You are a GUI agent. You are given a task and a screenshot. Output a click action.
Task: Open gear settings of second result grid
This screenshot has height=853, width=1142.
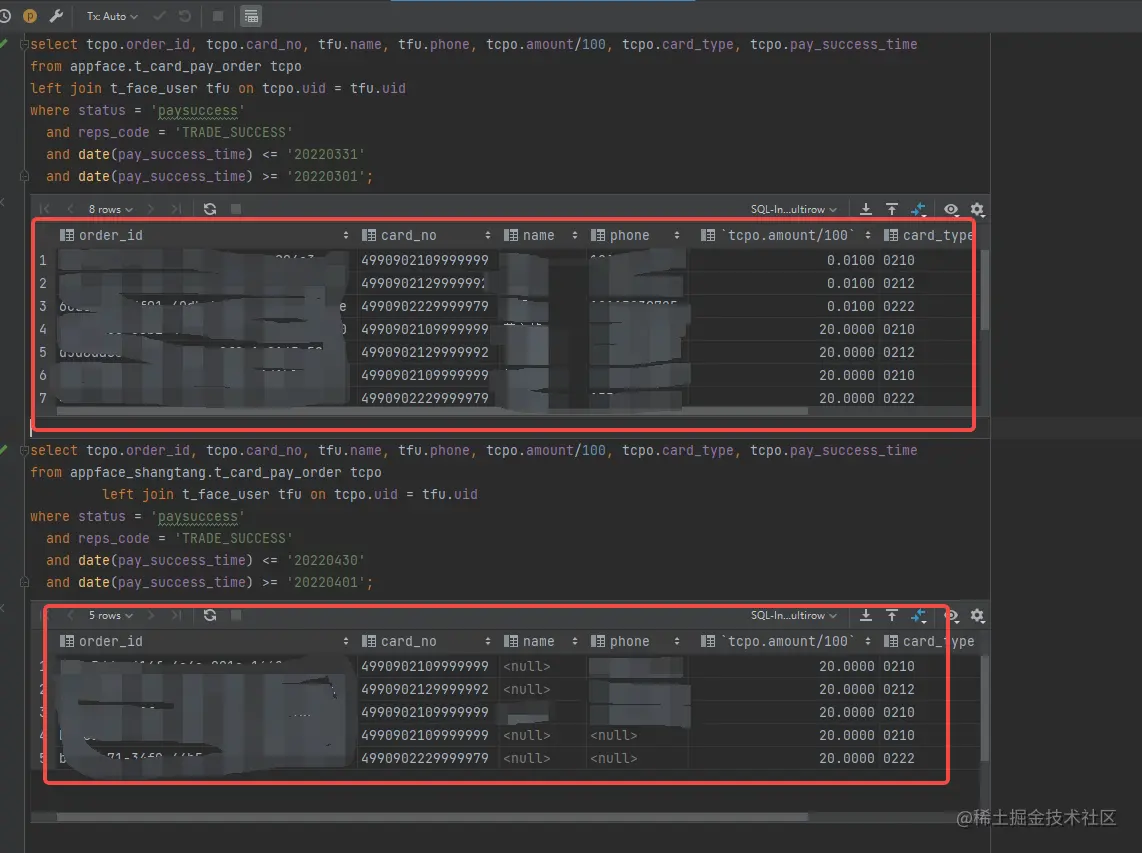coord(977,616)
